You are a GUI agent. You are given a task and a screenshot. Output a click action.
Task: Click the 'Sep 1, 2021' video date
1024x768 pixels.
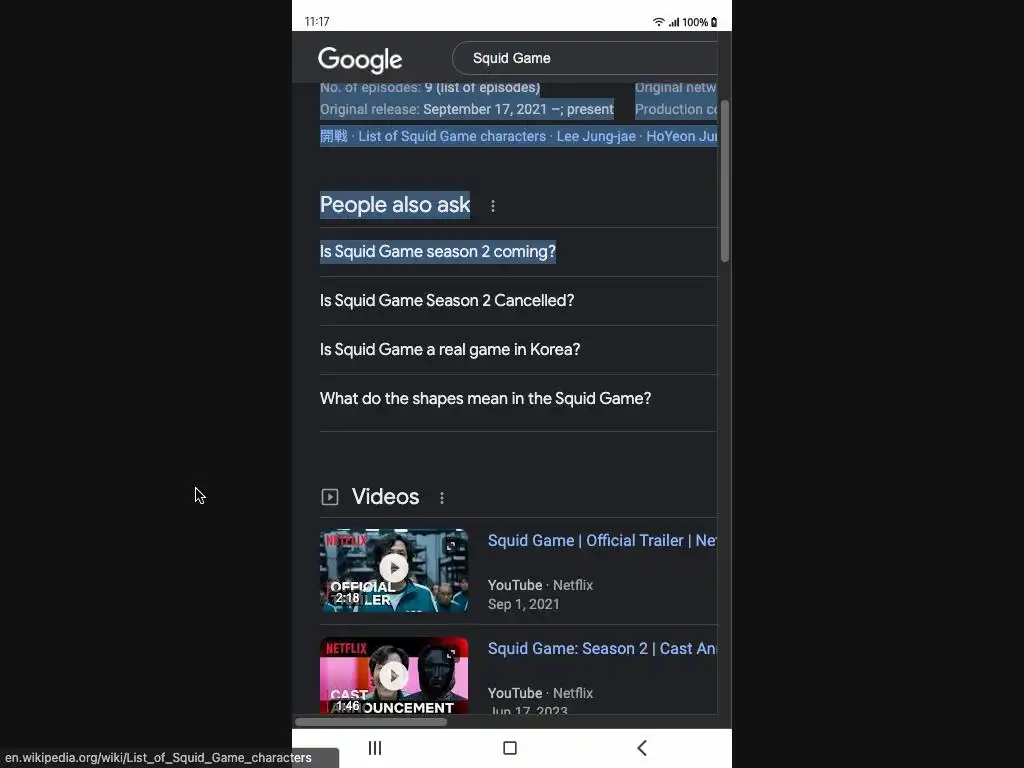pos(524,604)
